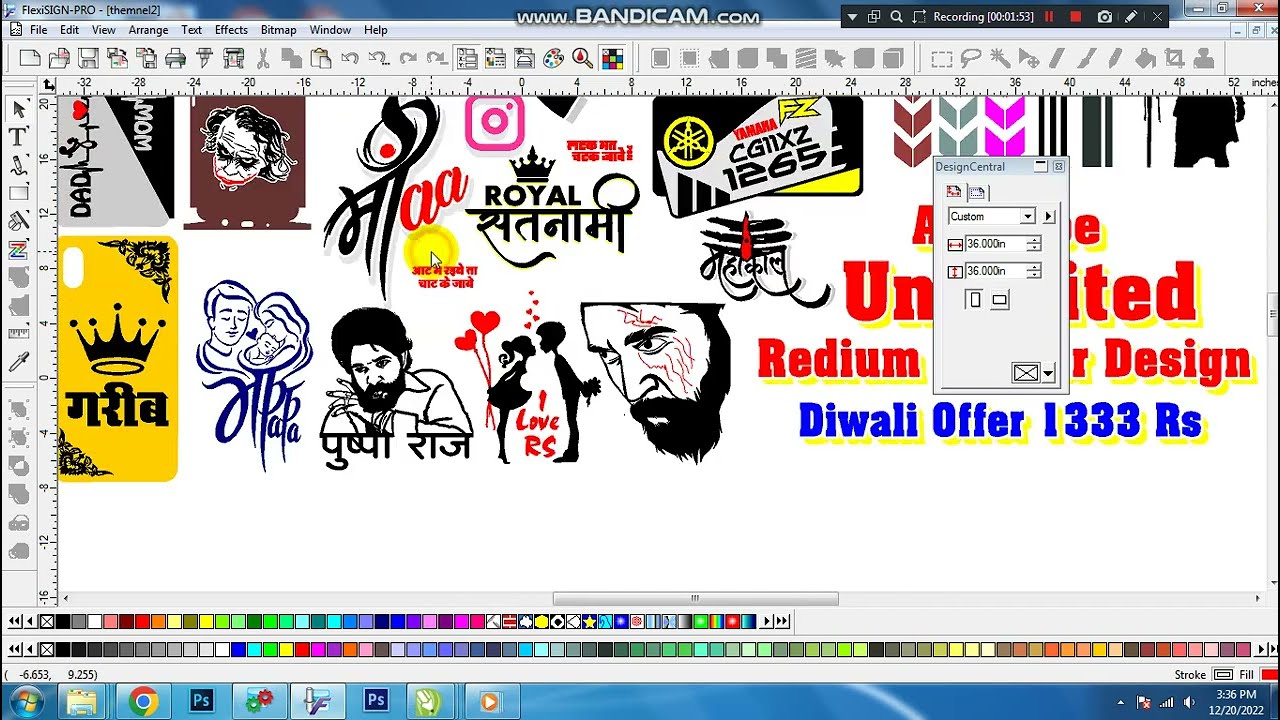The width and height of the screenshot is (1280, 720).
Task: Click the Paste clipboard icon
Action: coord(320,58)
